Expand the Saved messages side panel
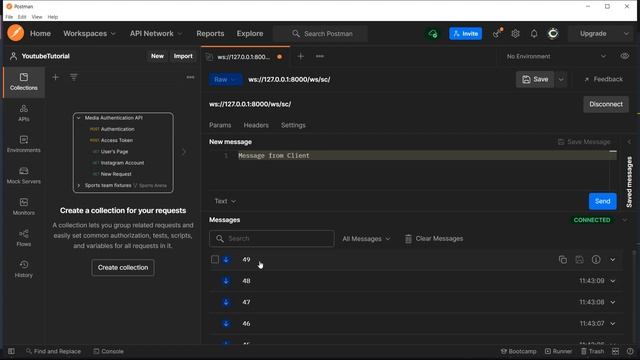Image resolution: width=640 pixels, height=360 pixels. (x=629, y=182)
